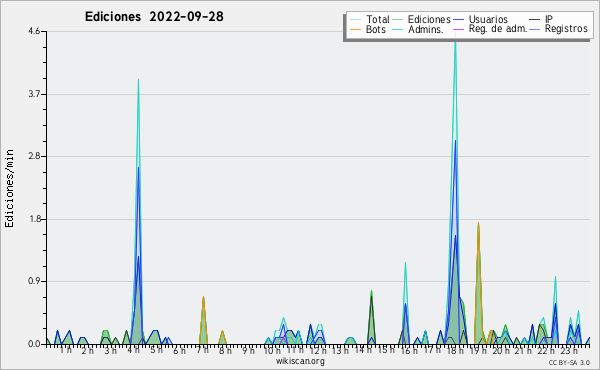Click the '21 h' x-axis label
The image size is (600, 370).
pos(523,350)
